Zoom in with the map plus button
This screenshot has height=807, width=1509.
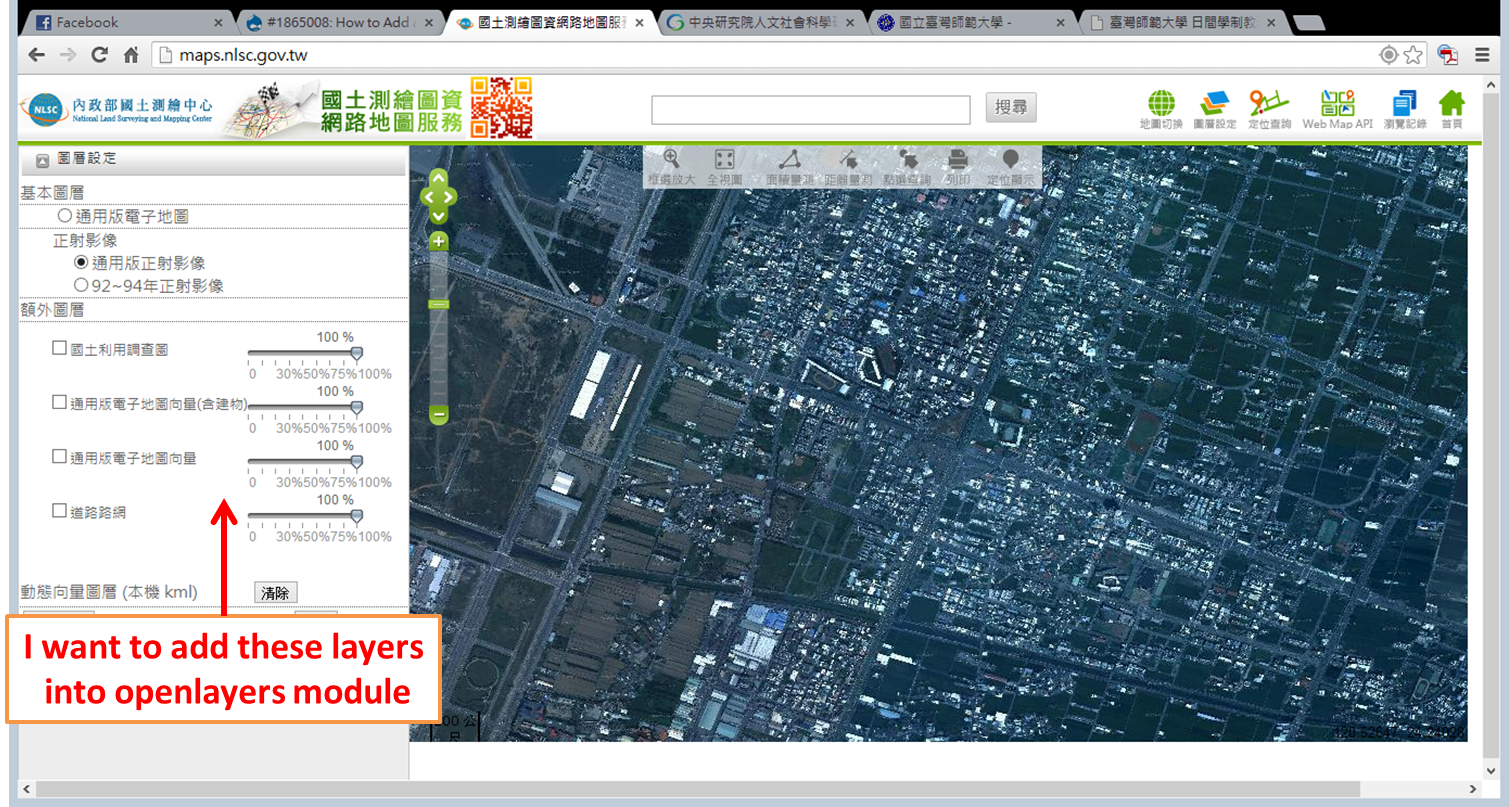click(439, 241)
